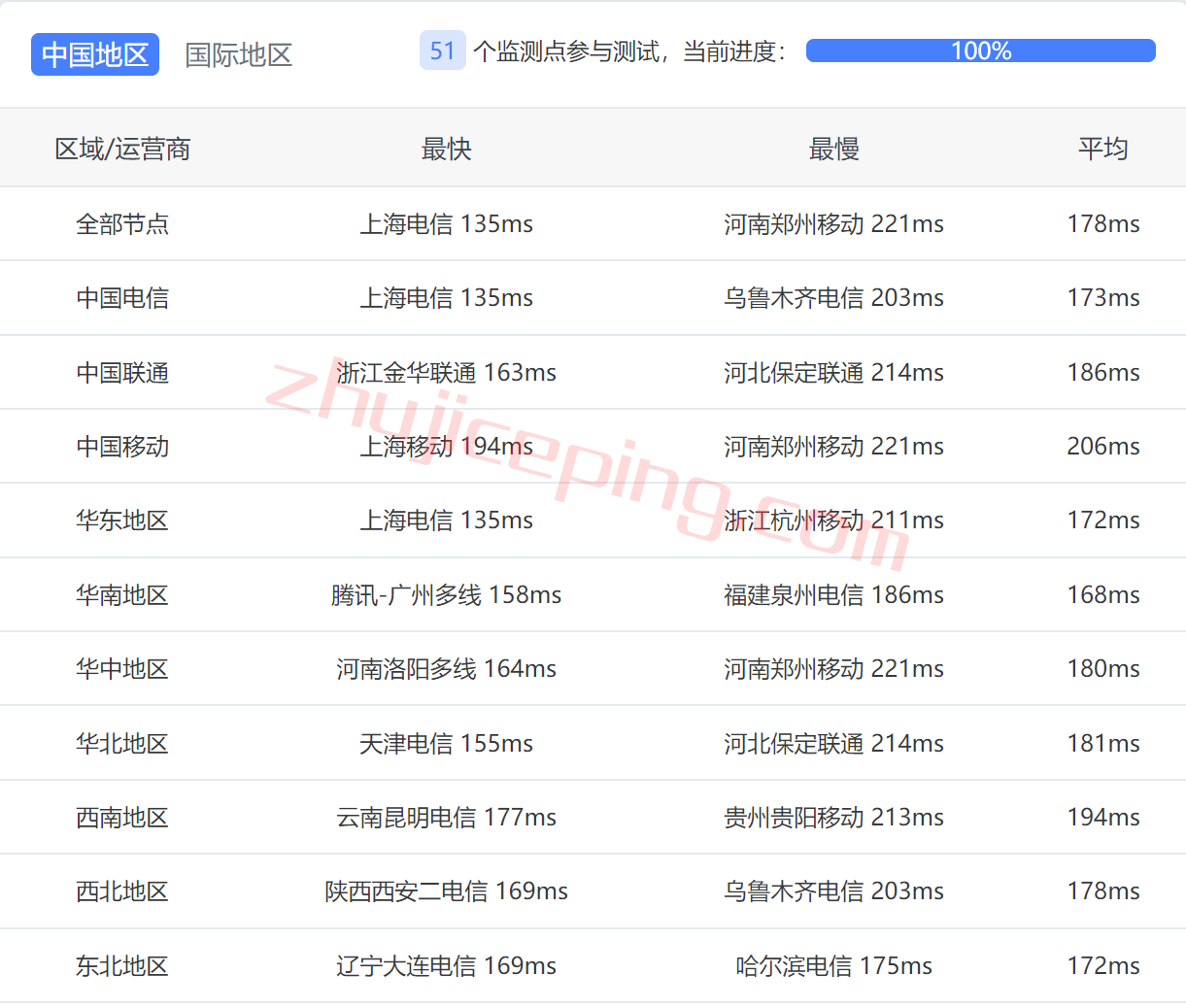Click 河南郑州移动 221ms in 全部节点 row
1186x1008 pixels.
pyautogui.click(x=834, y=224)
